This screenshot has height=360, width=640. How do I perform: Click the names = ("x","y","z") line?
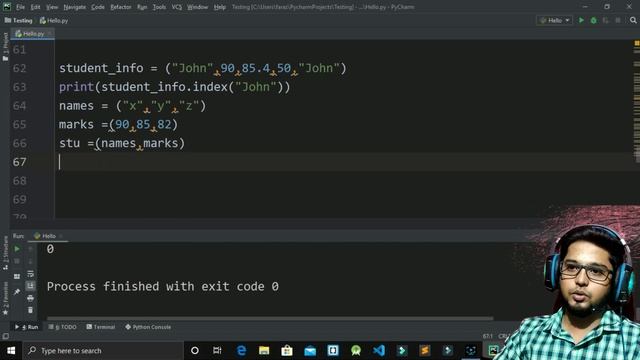pyautogui.click(x=133, y=106)
